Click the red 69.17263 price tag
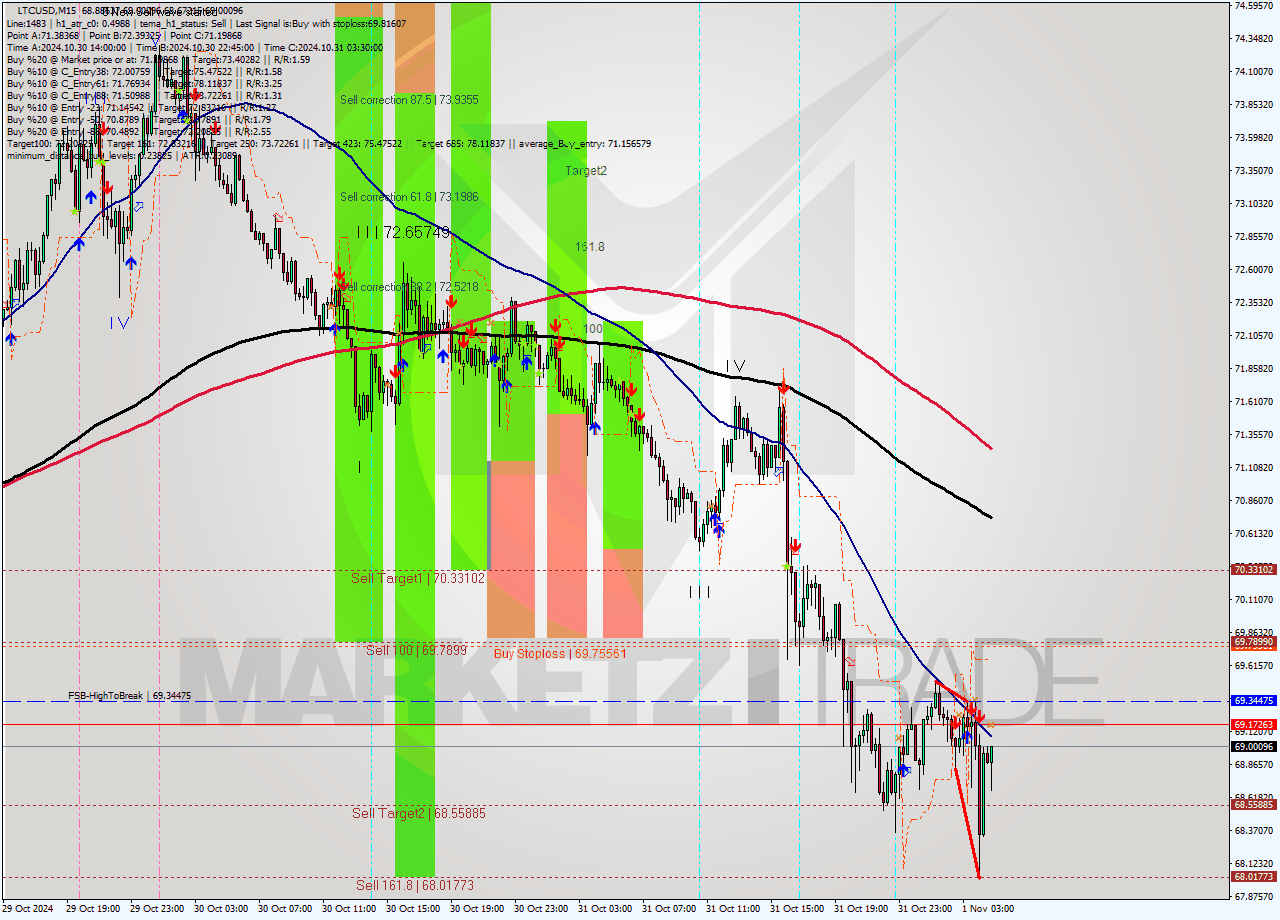This screenshot has width=1280, height=920. (x=1253, y=724)
